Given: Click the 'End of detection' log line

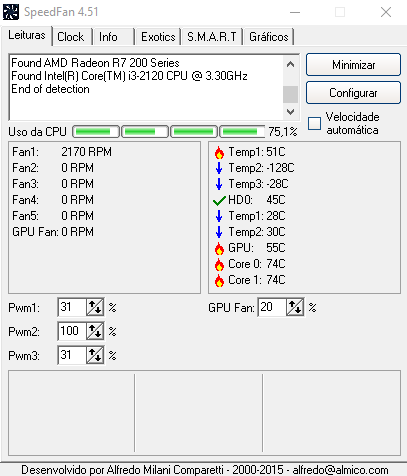Looking at the screenshot, I should [x=50, y=89].
